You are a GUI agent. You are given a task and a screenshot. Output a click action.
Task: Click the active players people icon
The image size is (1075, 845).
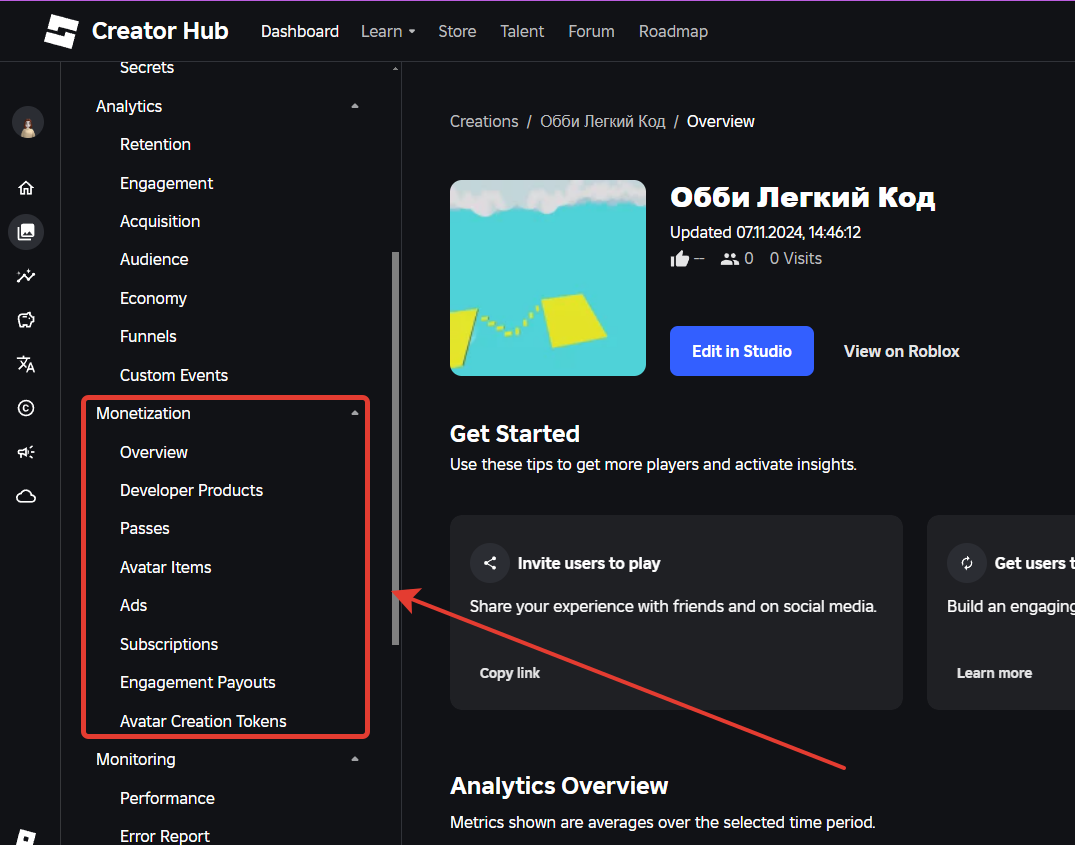(729, 259)
